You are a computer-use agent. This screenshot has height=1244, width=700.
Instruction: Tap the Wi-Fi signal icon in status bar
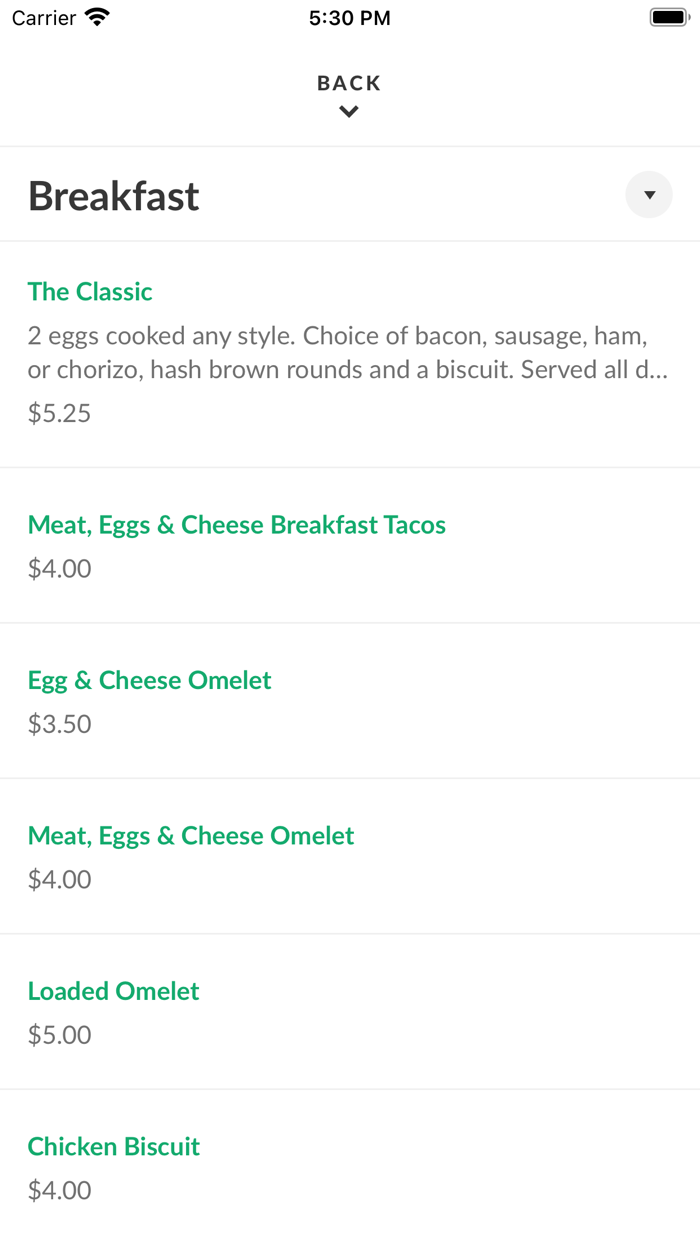[93, 16]
